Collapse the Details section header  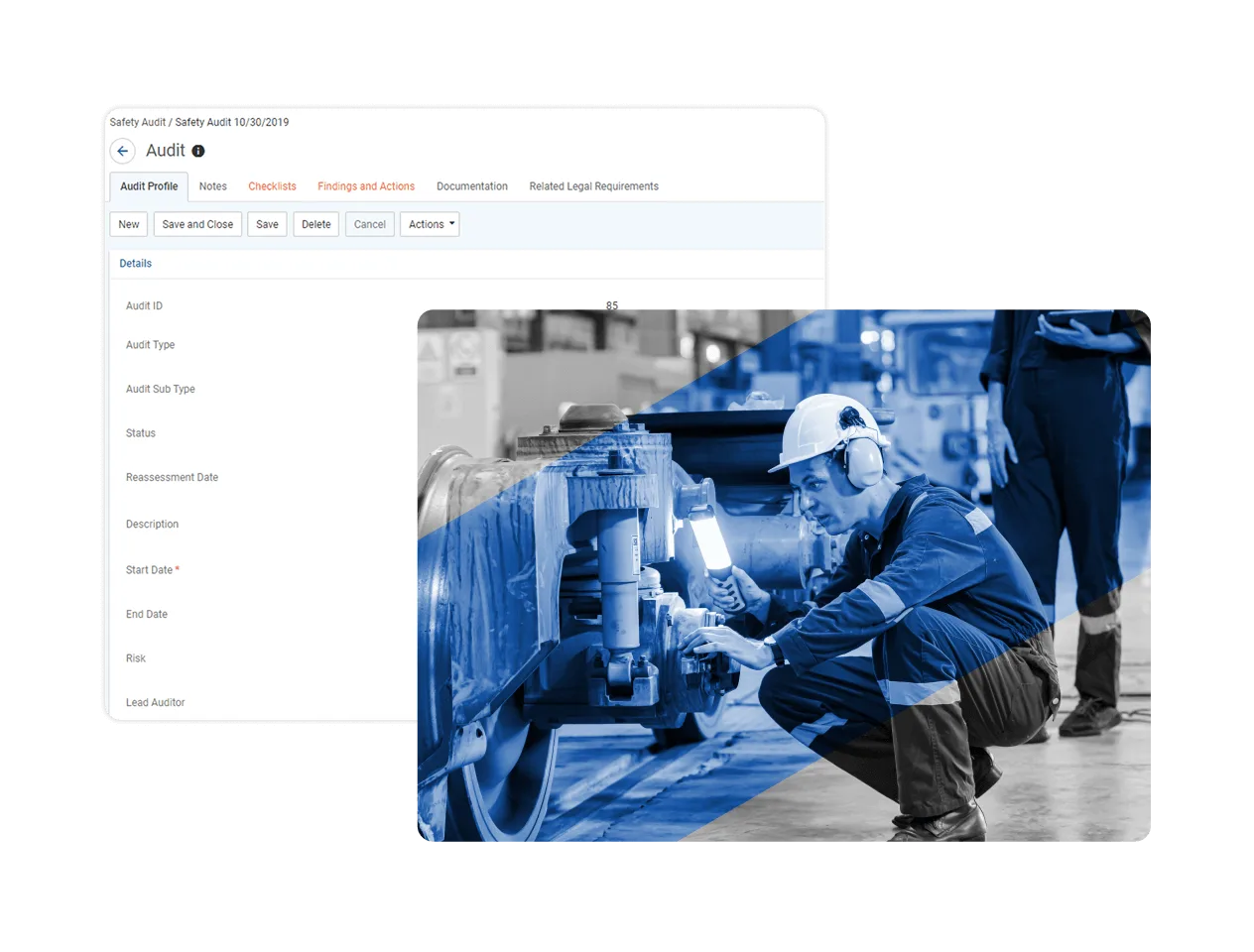[x=134, y=263]
